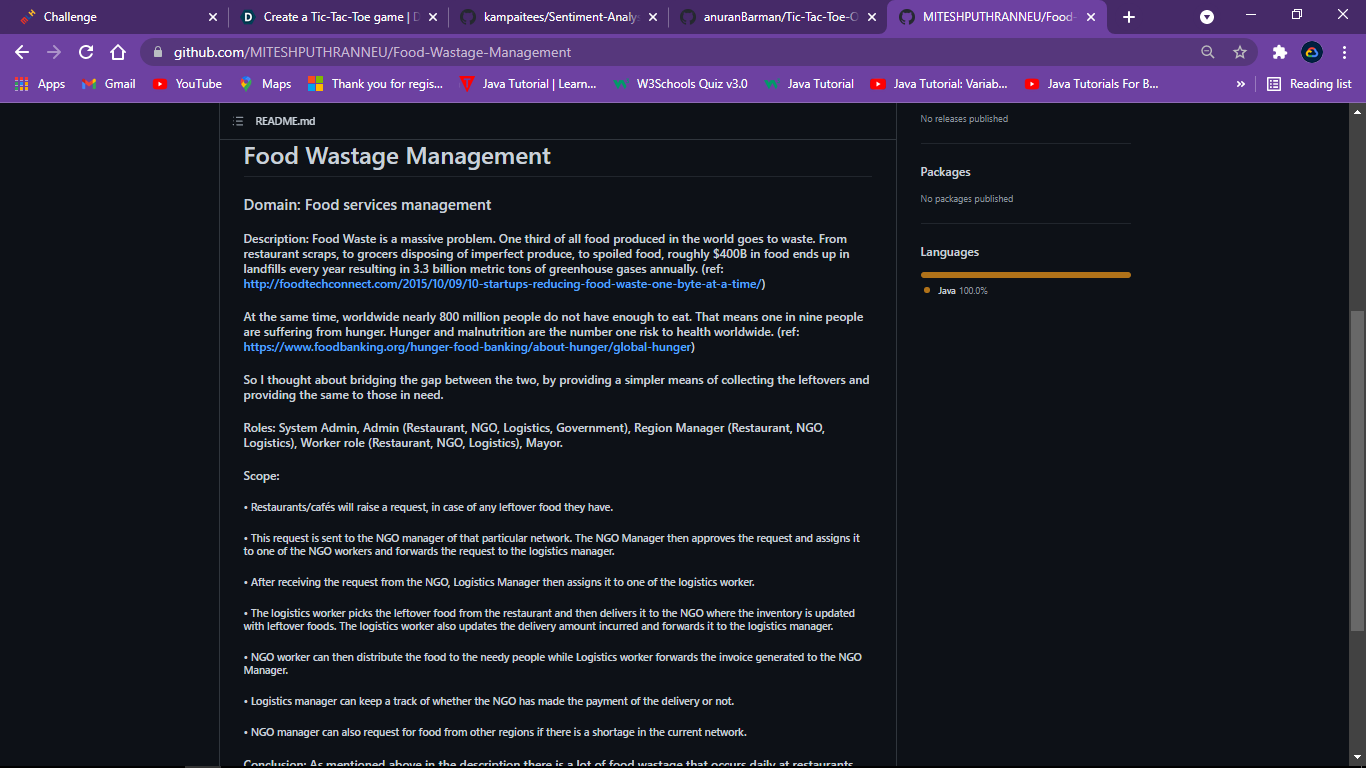The width and height of the screenshot is (1366, 768).
Task: Close the kampaitees/Sentiment-Analysis tab
Action: 651,17
